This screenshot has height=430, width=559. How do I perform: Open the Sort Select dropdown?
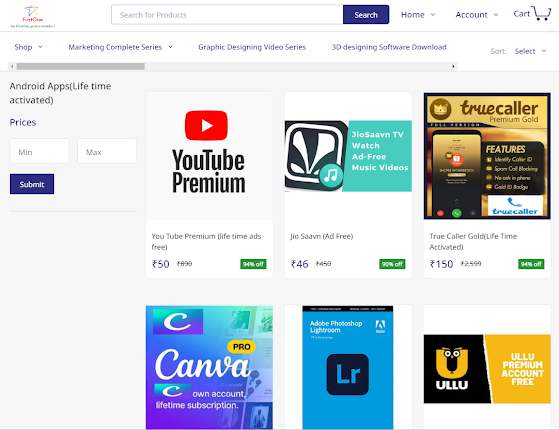pos(530,51)
